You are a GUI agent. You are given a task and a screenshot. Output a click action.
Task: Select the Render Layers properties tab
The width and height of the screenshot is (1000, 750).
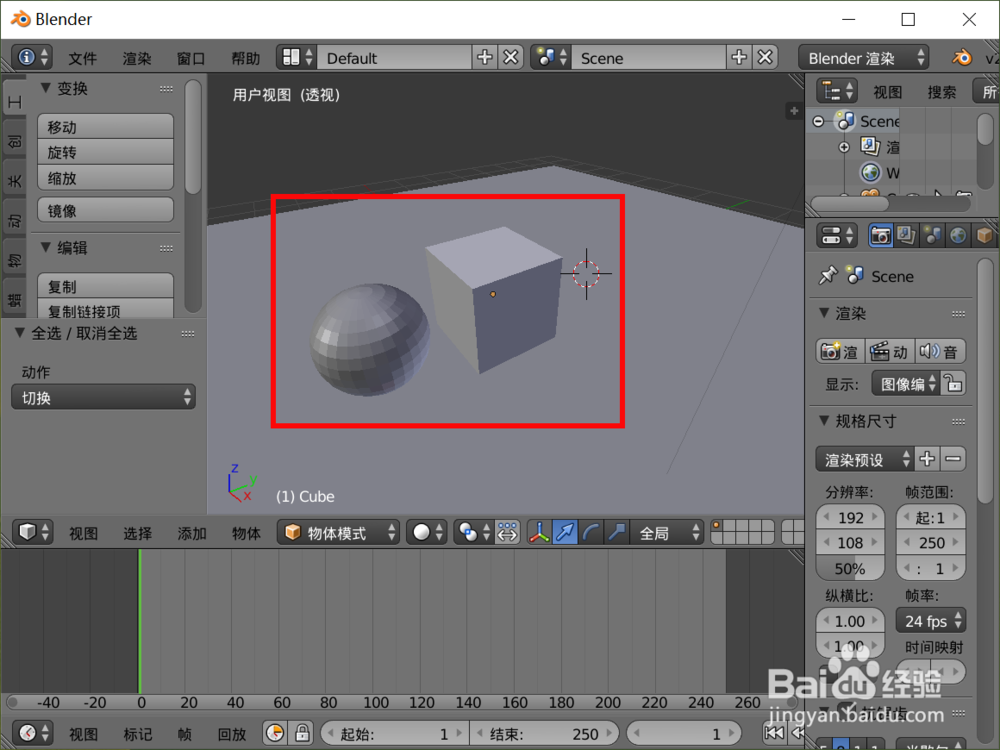pyautogui.click(x=906, y=236)
